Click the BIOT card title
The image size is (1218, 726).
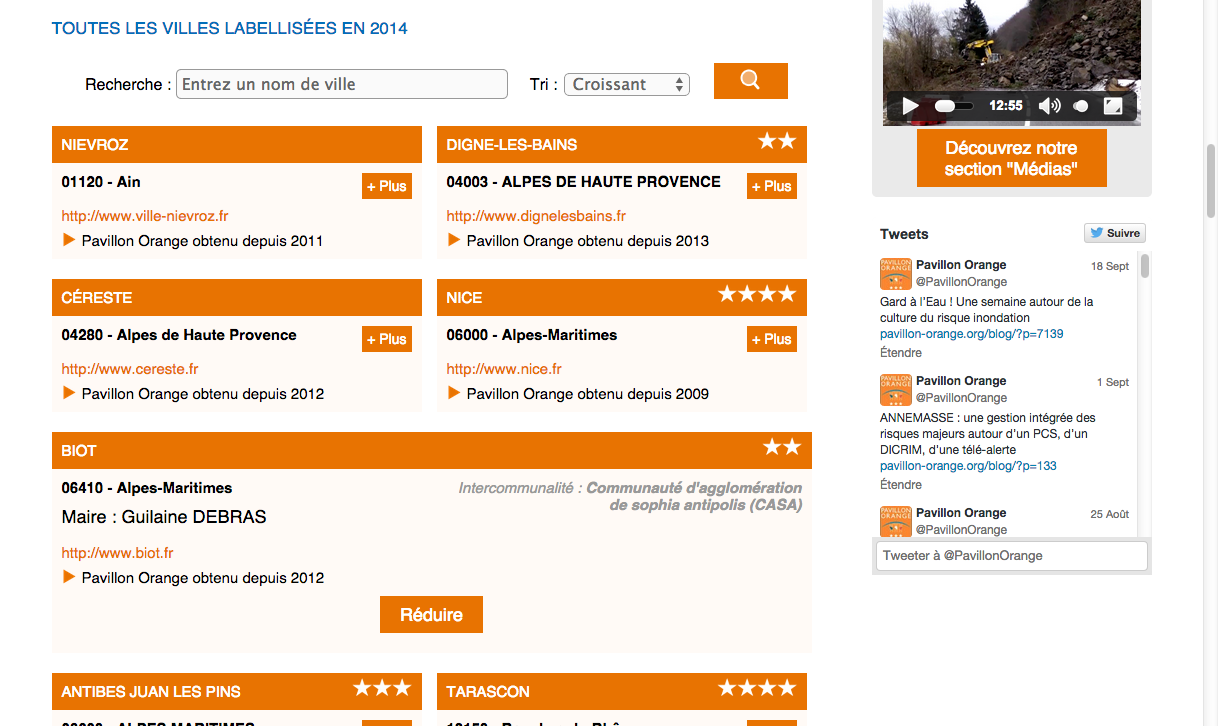pos(79,451)
